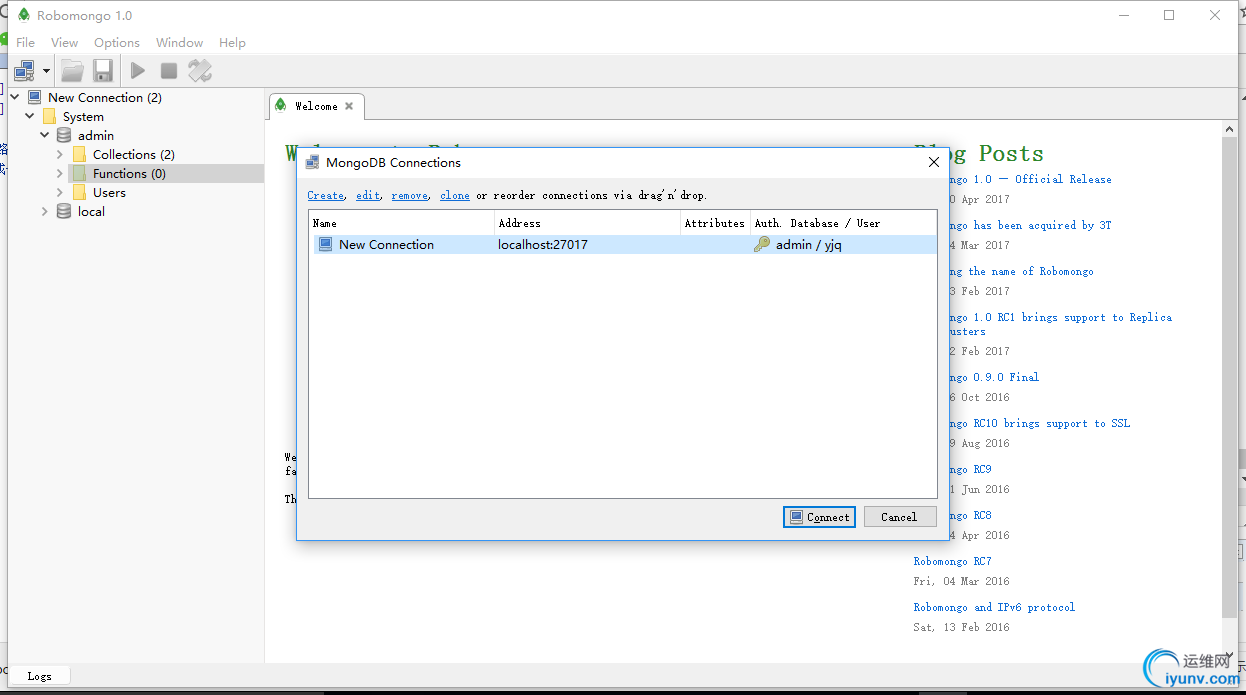Expand the local database node
The width and height of the screenshot is (1246, 695).
45,212
